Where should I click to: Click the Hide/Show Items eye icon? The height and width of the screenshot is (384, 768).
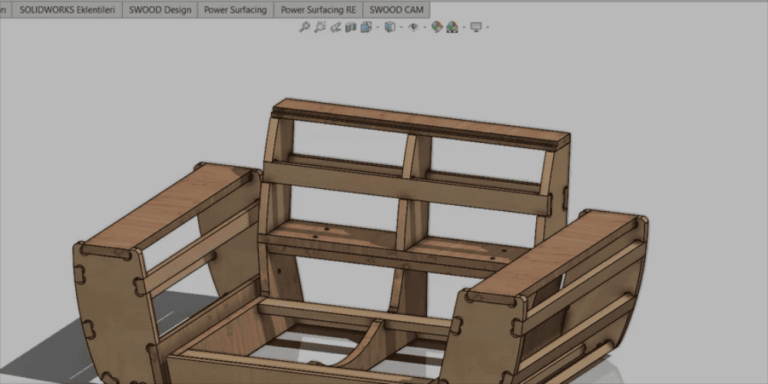point(413,27)
